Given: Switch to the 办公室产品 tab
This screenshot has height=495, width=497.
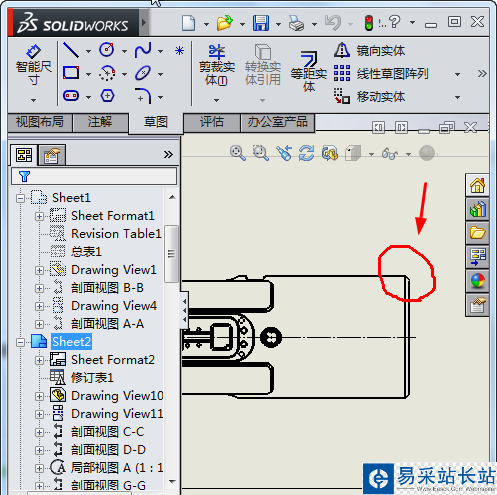Looking at the screenshot, I should click(x=277, y=122).
